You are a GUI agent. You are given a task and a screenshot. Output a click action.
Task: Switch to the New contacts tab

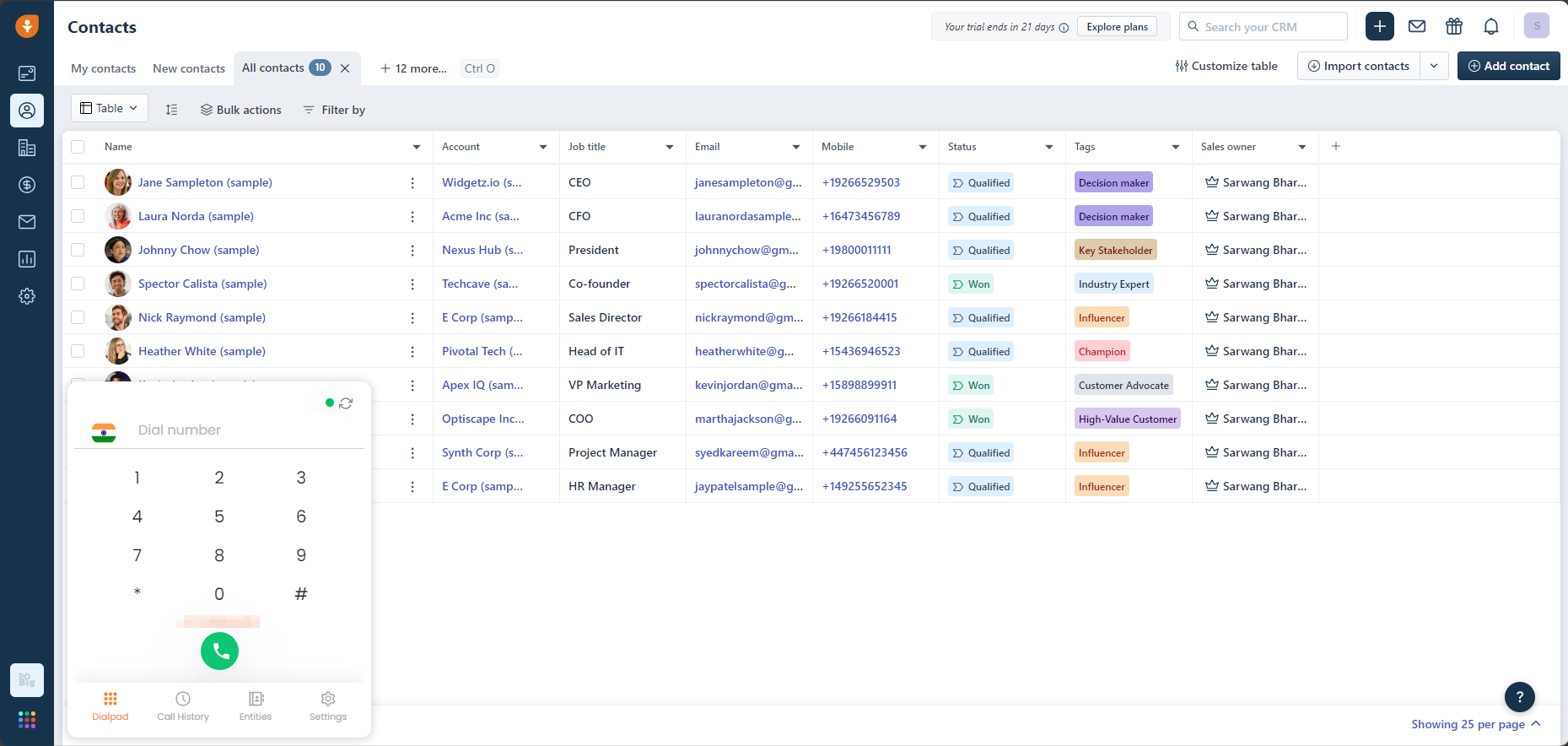[189, 68]
